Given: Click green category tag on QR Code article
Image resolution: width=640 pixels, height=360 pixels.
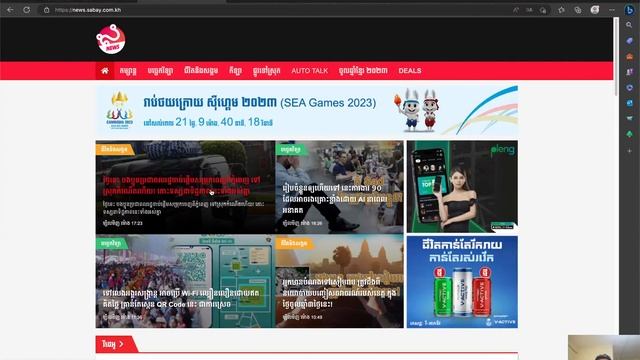Looking at the screenshot, I should pyautogui.click(x=111, y=243).
